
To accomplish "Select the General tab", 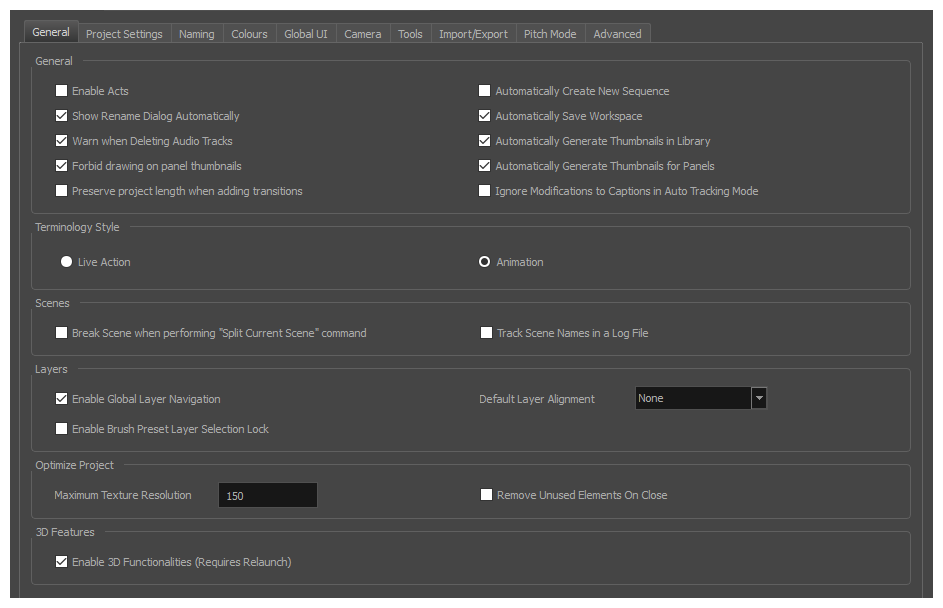I will pyautogui.click(x=51, y=32).
